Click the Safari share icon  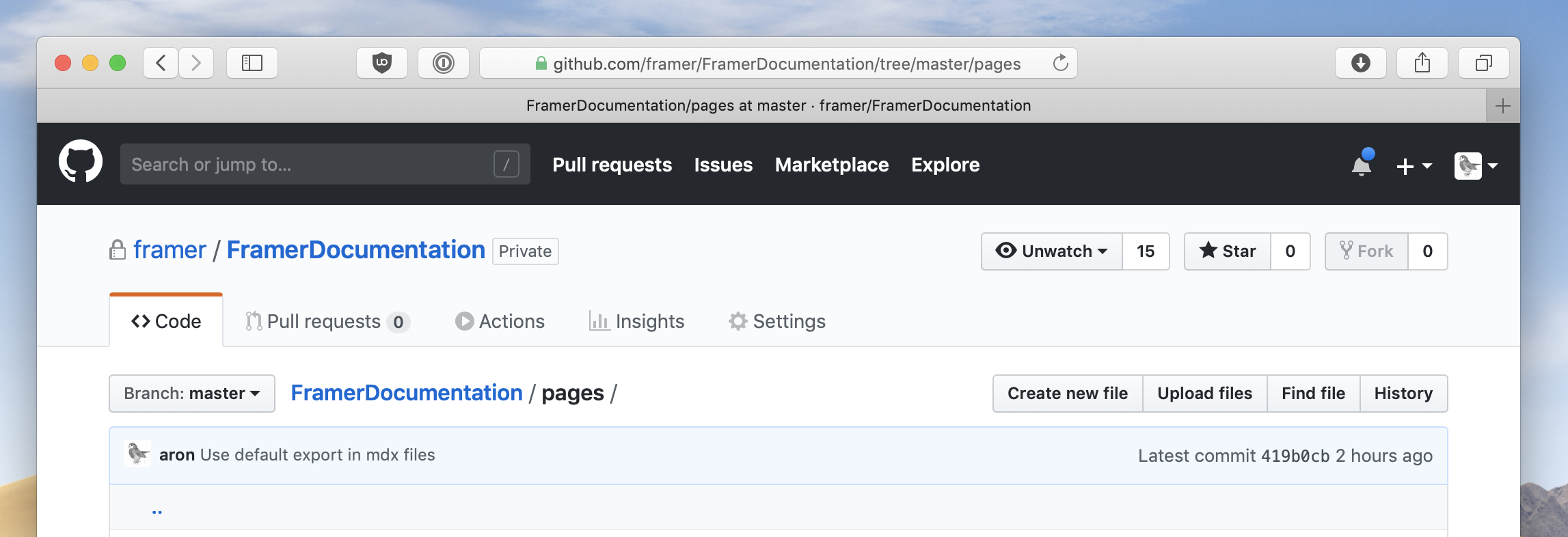click(1422, 64)
